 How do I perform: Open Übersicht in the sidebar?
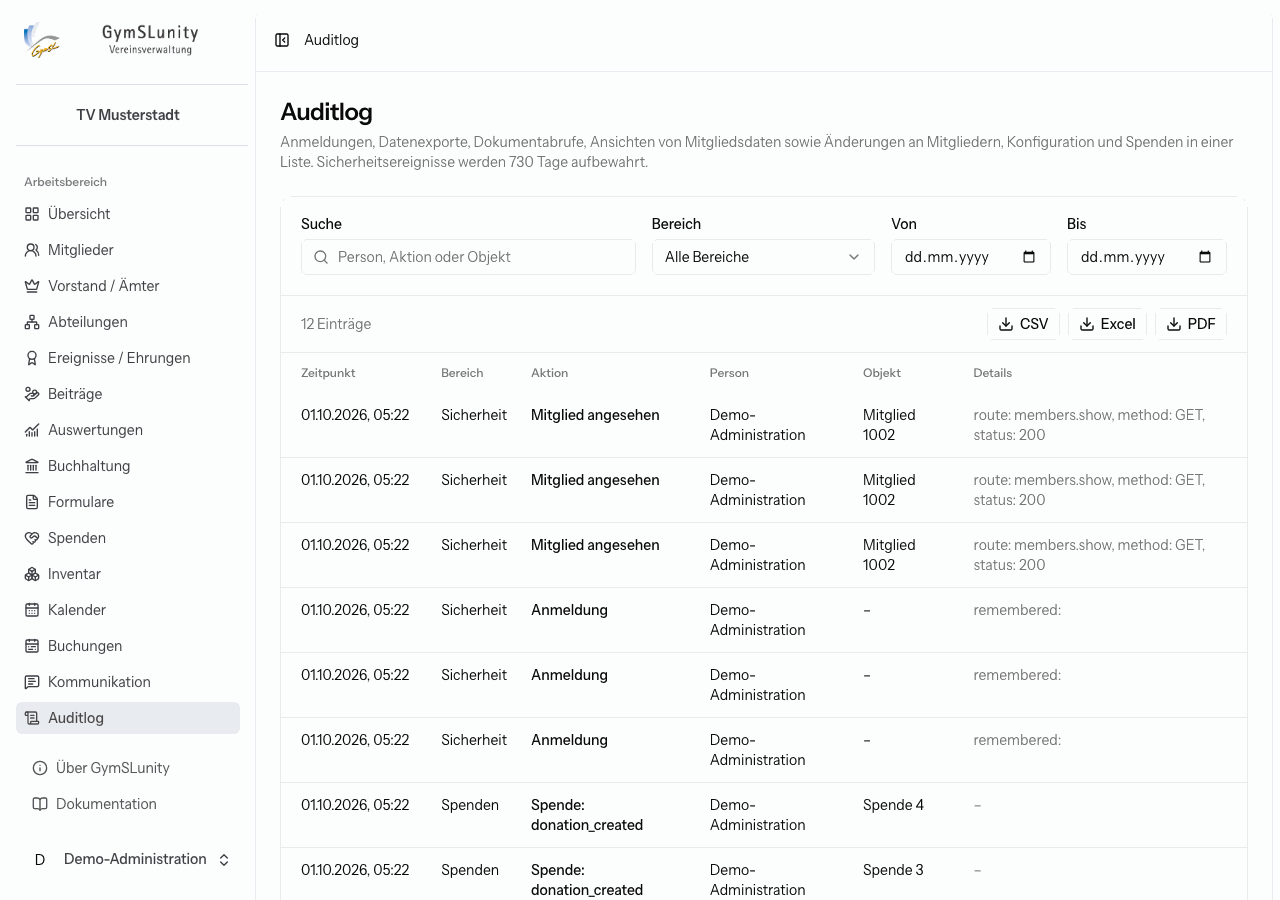click(128, 214)
